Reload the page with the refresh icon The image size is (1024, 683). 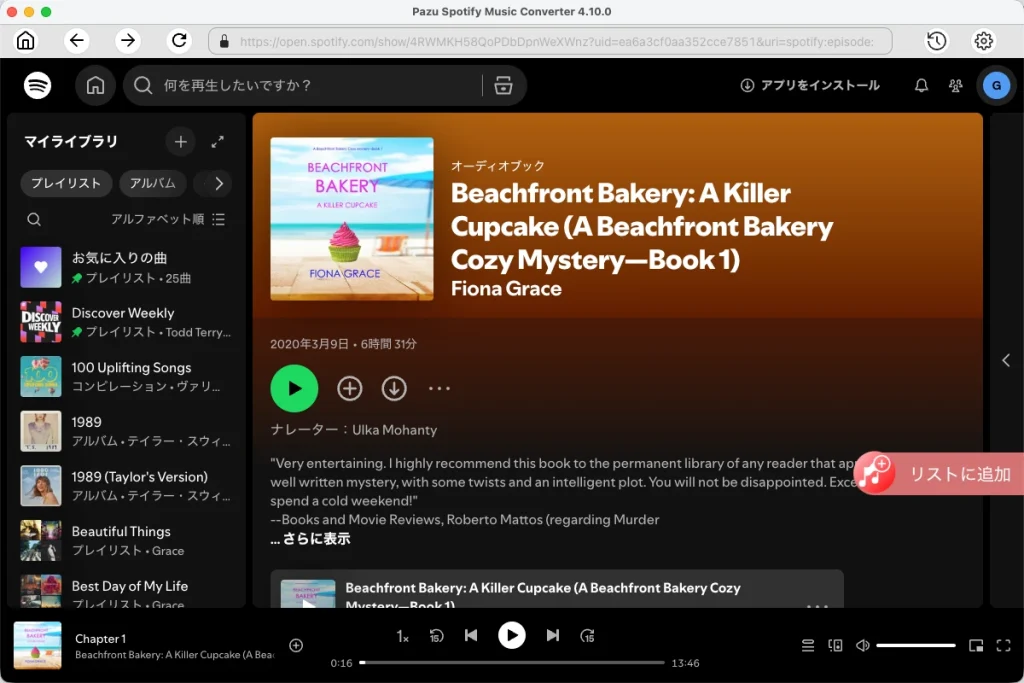pyautogui.click(x=179, y=40)
